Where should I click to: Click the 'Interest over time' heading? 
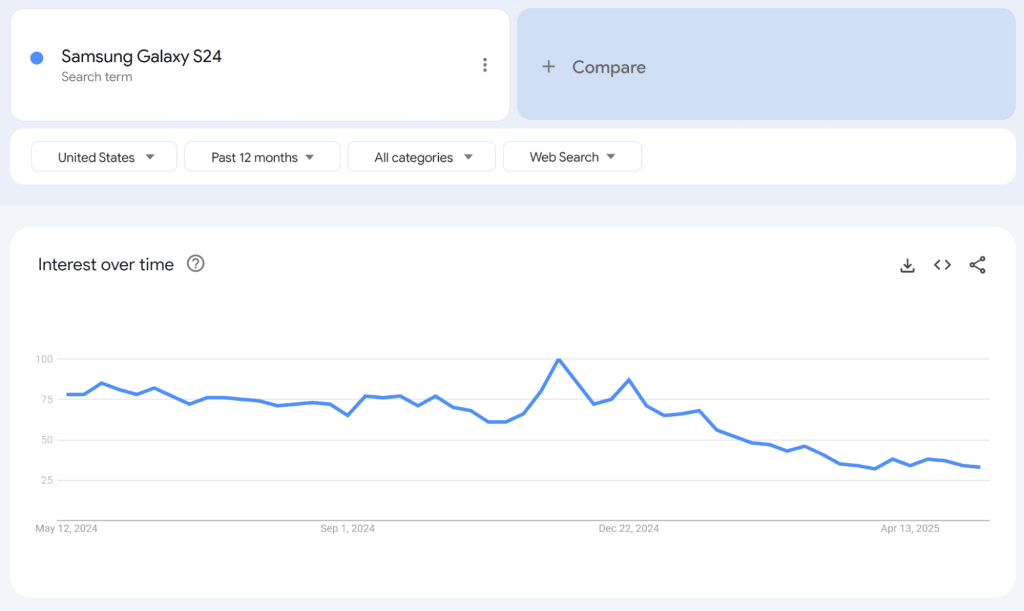coord(106,264)
